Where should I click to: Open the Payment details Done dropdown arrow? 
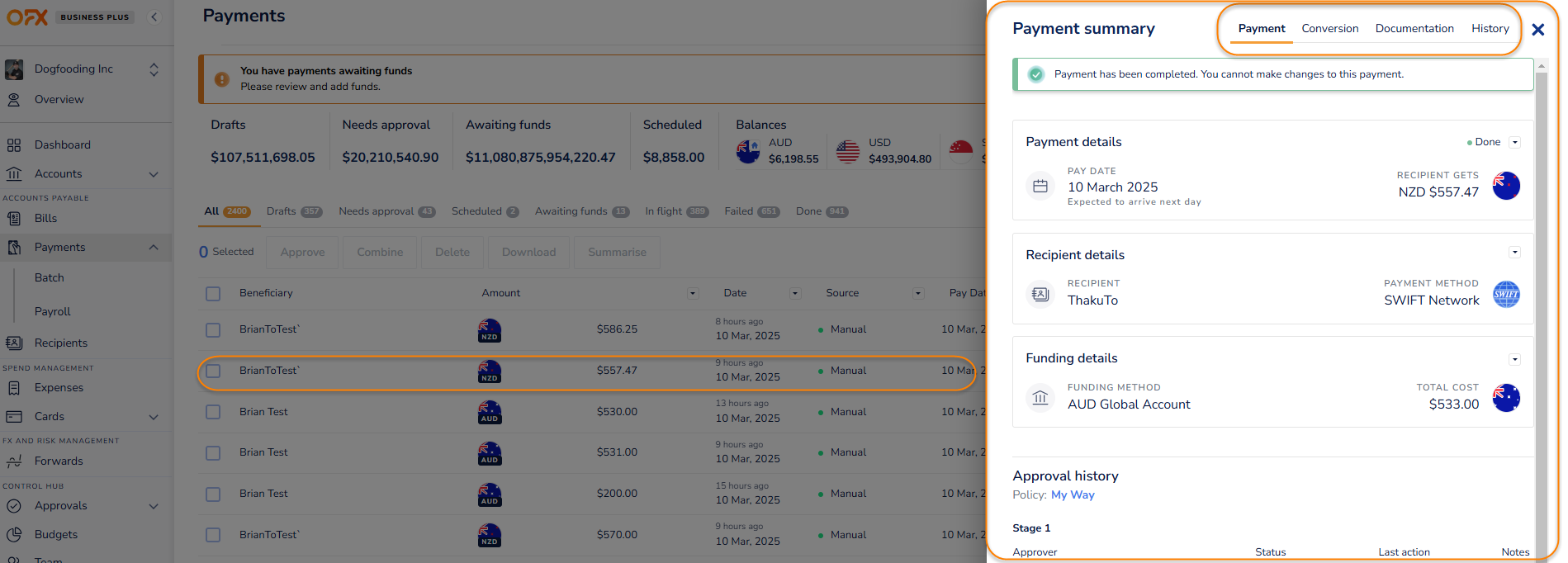pyautogui.click(x=1514, y=142)
